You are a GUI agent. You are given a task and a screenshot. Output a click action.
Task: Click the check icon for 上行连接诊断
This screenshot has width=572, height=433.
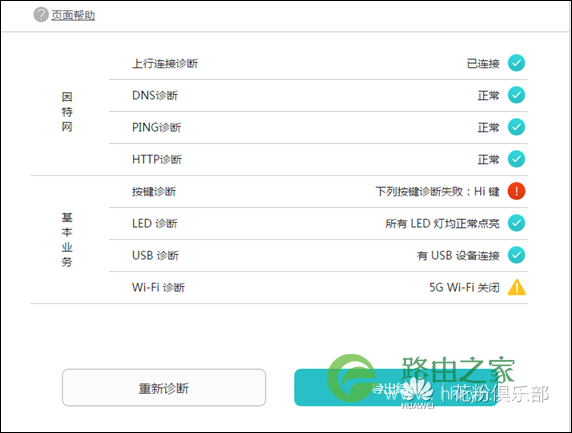(516, 63)
